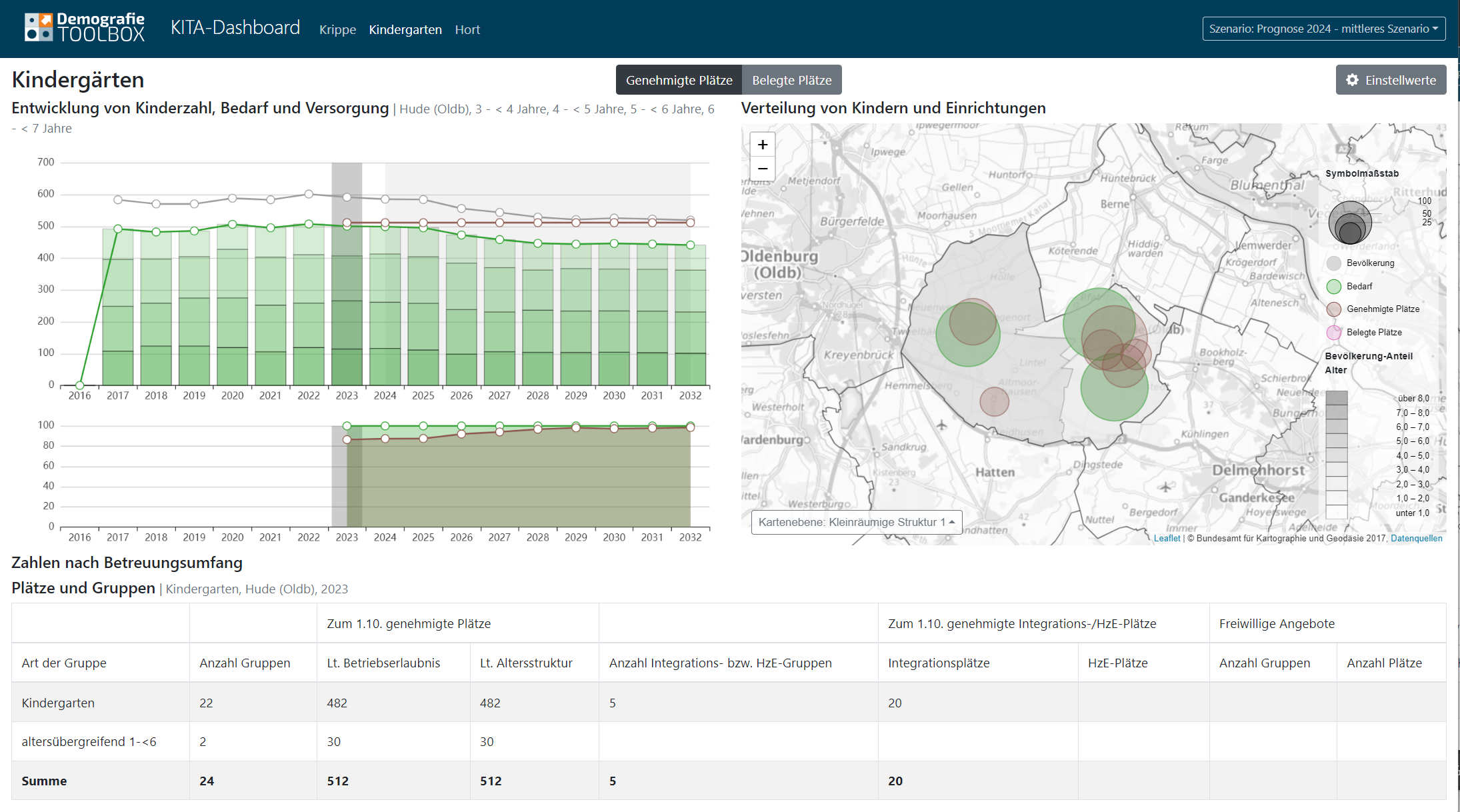The height and width of the screenshot is (812, 1460).
Task: Open the Krippe page
Action: point(337,29)
